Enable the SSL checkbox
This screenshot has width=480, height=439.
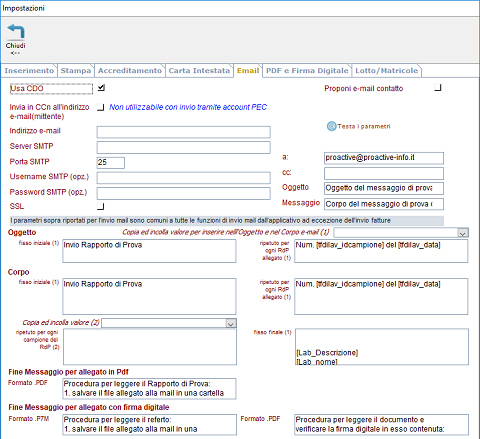100,206
